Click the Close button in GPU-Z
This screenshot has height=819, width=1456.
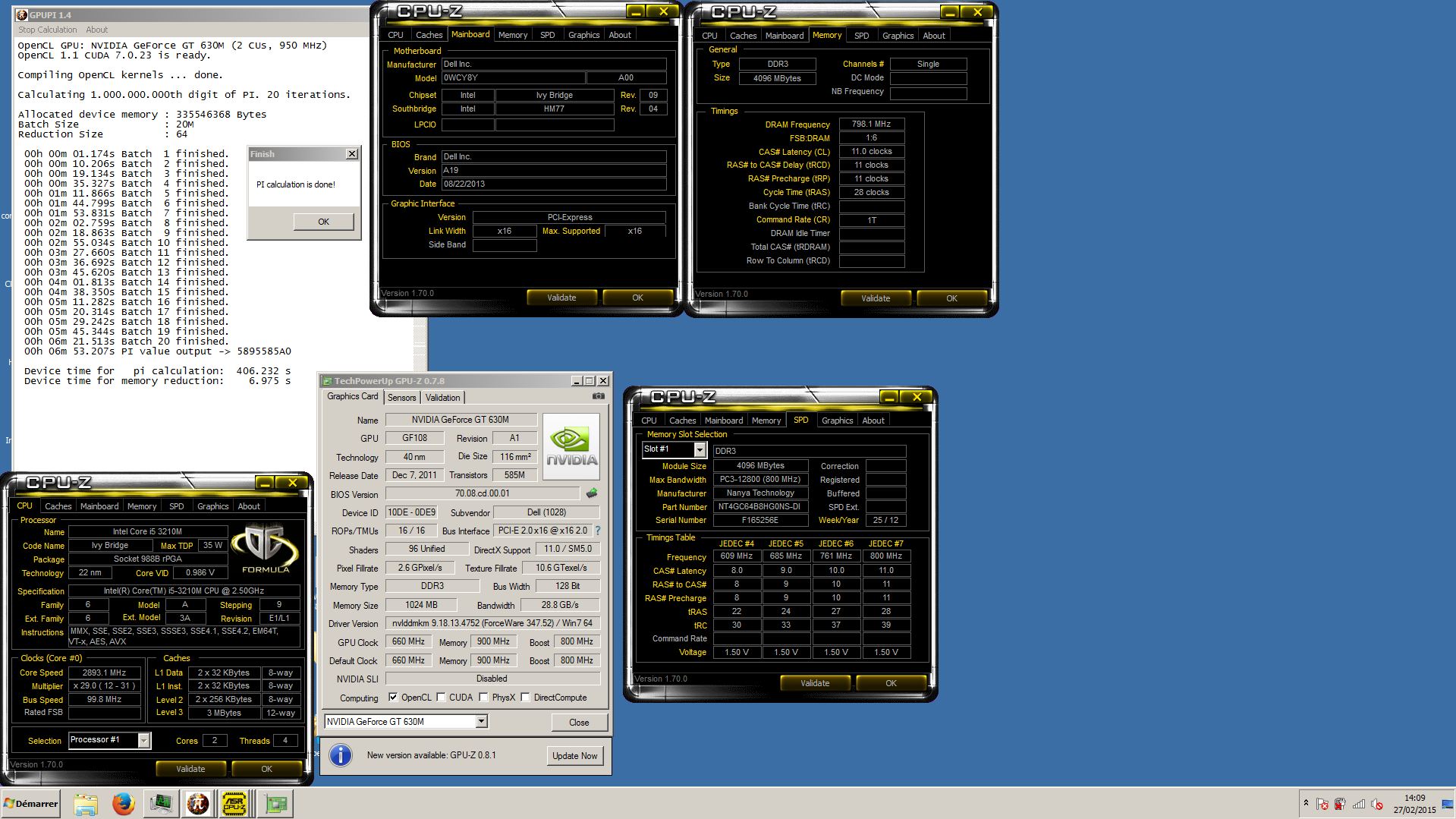pyautogui.click(x=579, y=723)
